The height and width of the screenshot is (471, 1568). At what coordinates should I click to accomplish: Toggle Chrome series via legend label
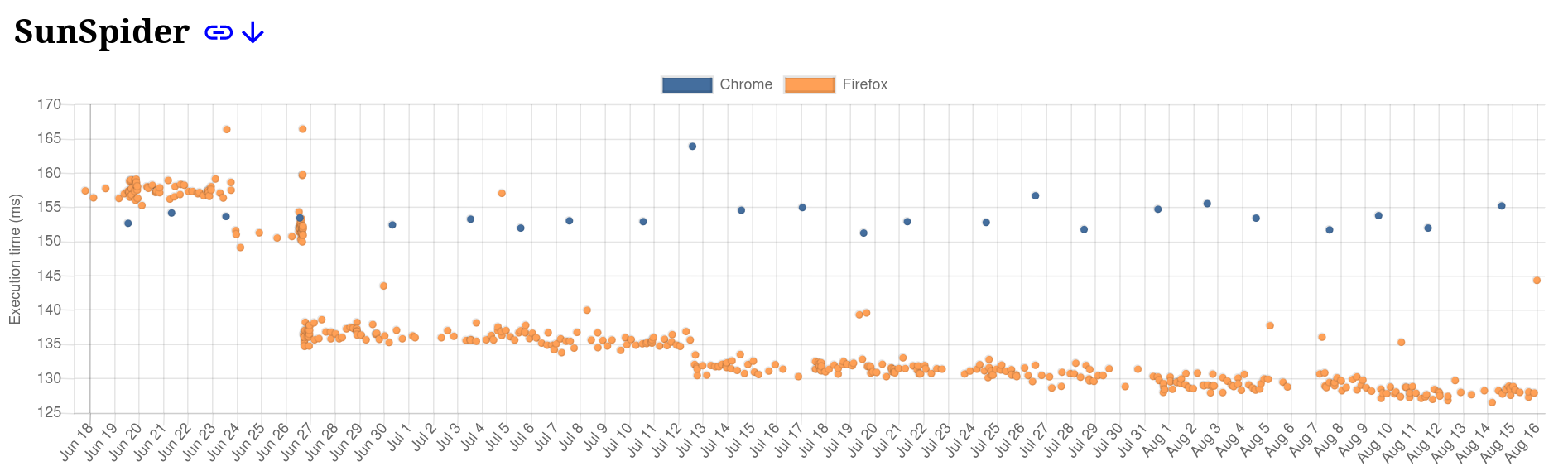click(745, 84)
